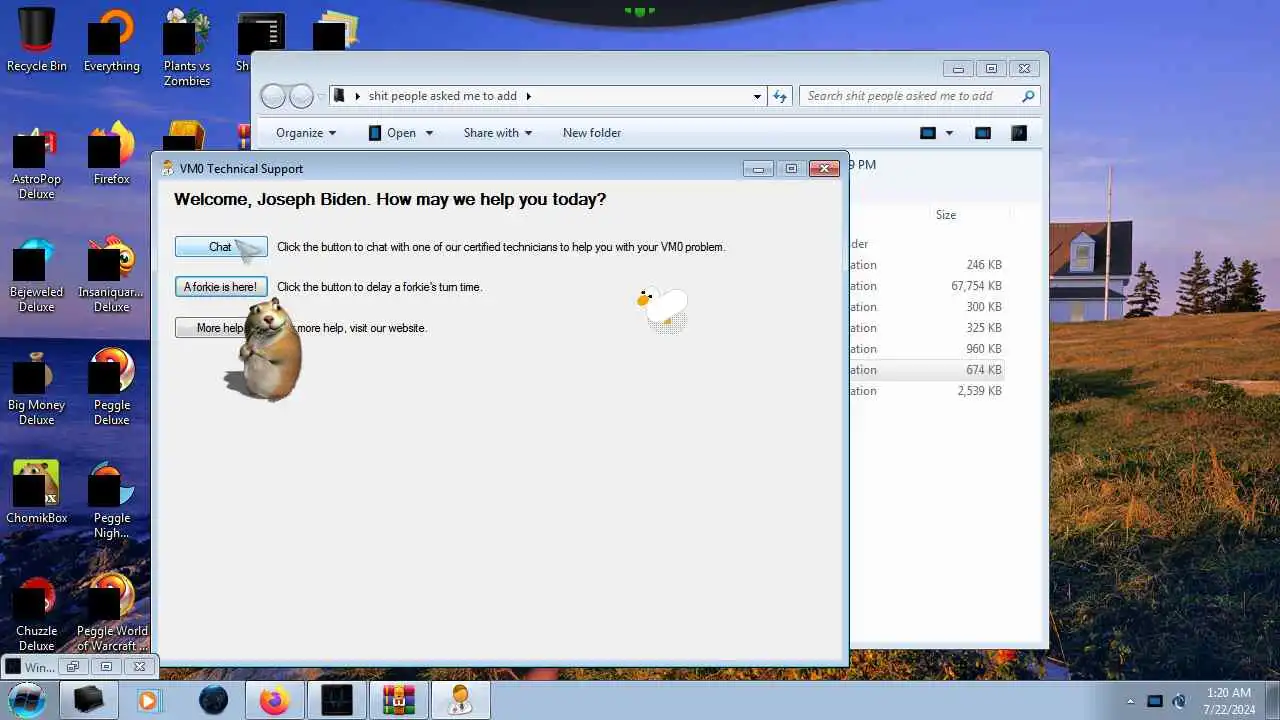Select the Chuzzle Deluxe desktop icon

37,612
